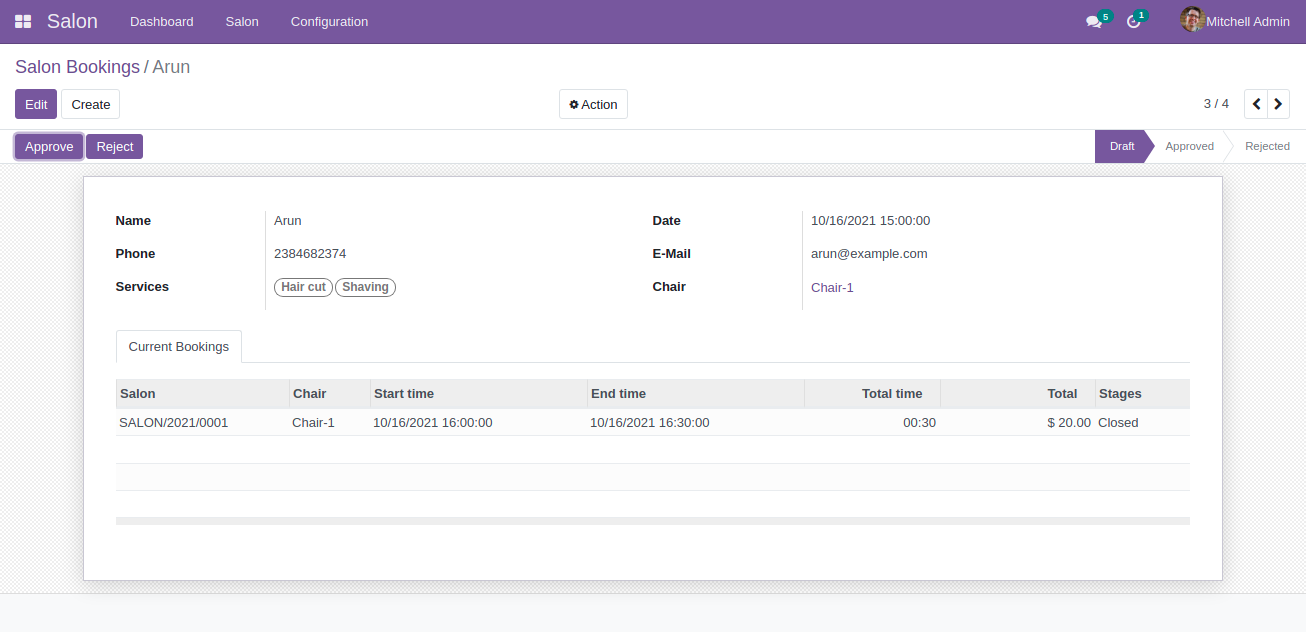Click the Shaving service tag
The width and height of the screenshot is (1306, 632).
pos(365,287)
